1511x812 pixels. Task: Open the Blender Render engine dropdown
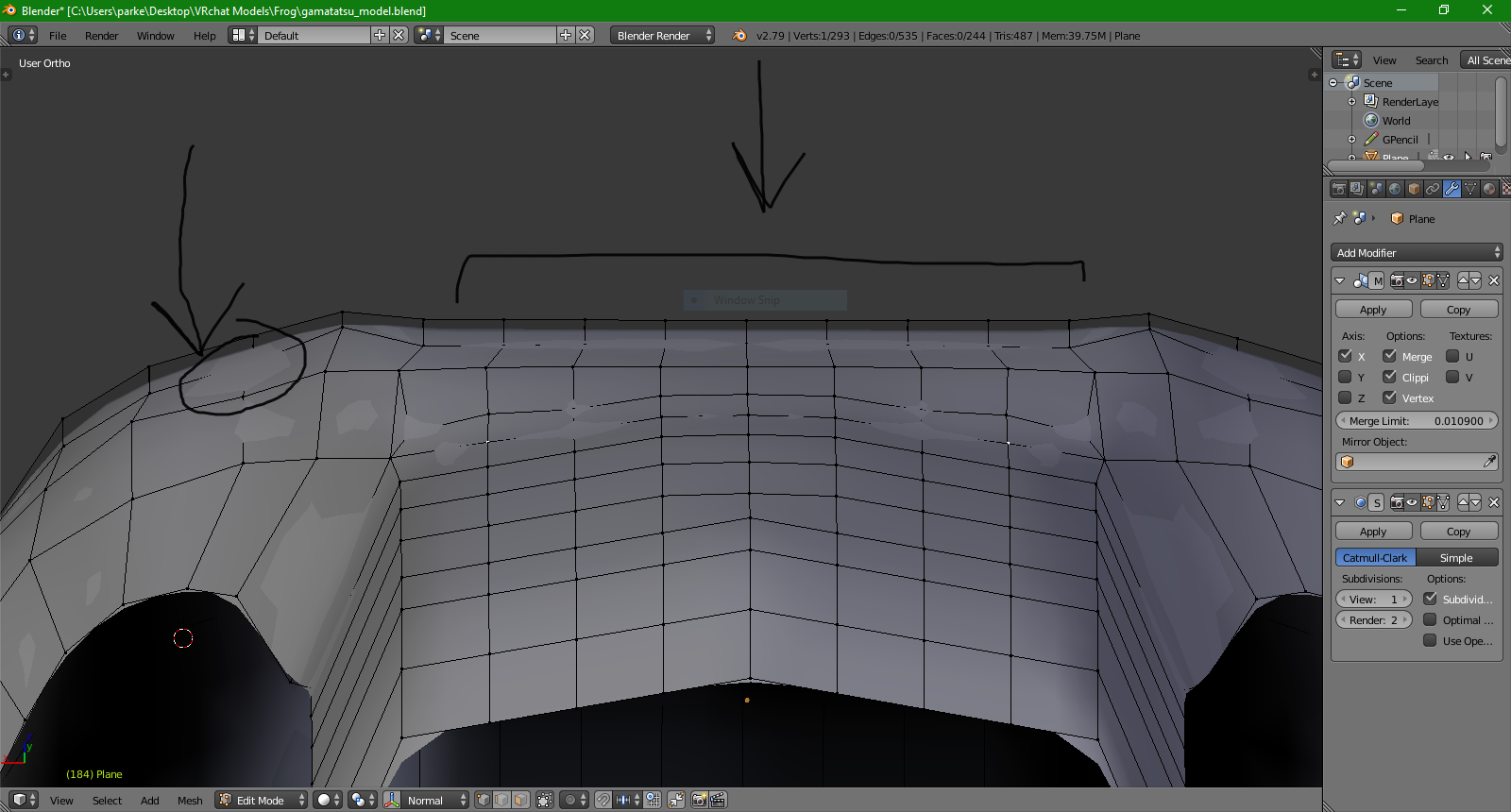coord(662,35)
